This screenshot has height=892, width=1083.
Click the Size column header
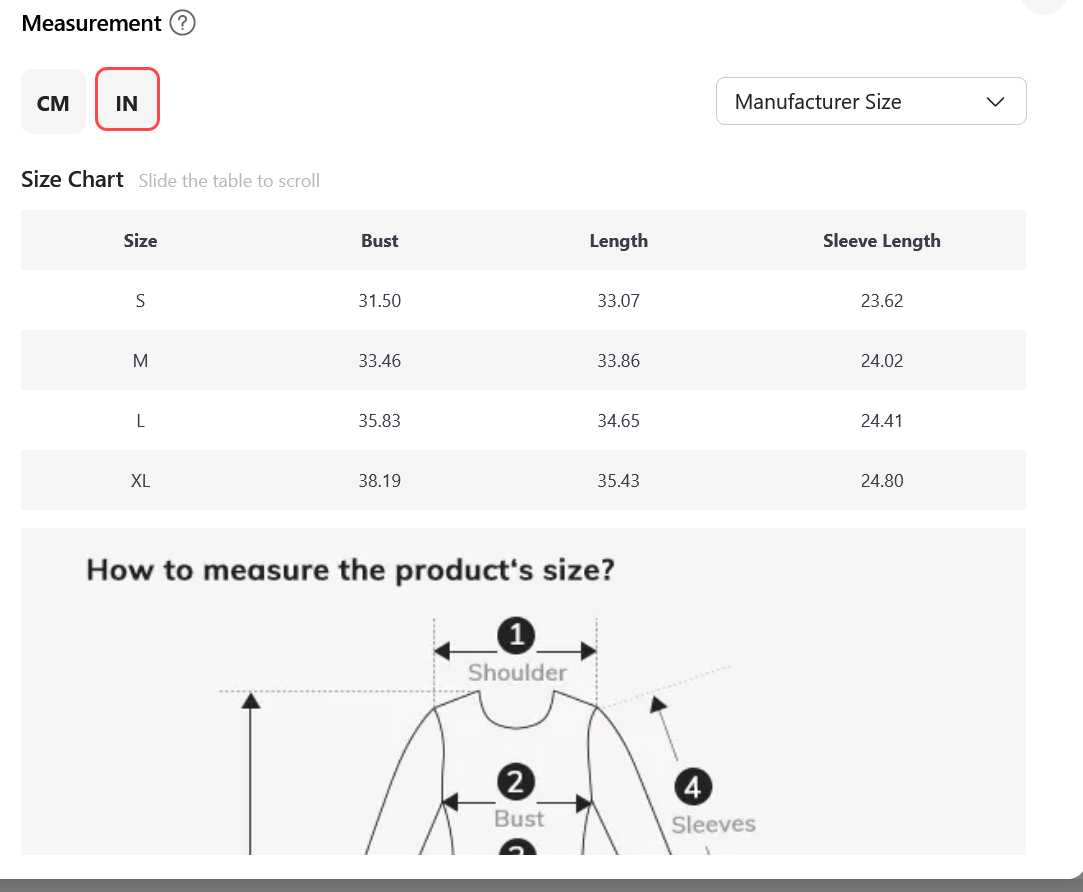(140, 240)
